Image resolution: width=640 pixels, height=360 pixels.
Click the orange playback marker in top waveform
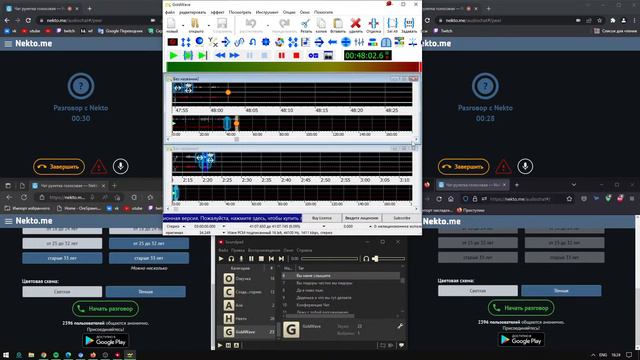(228, 92)
